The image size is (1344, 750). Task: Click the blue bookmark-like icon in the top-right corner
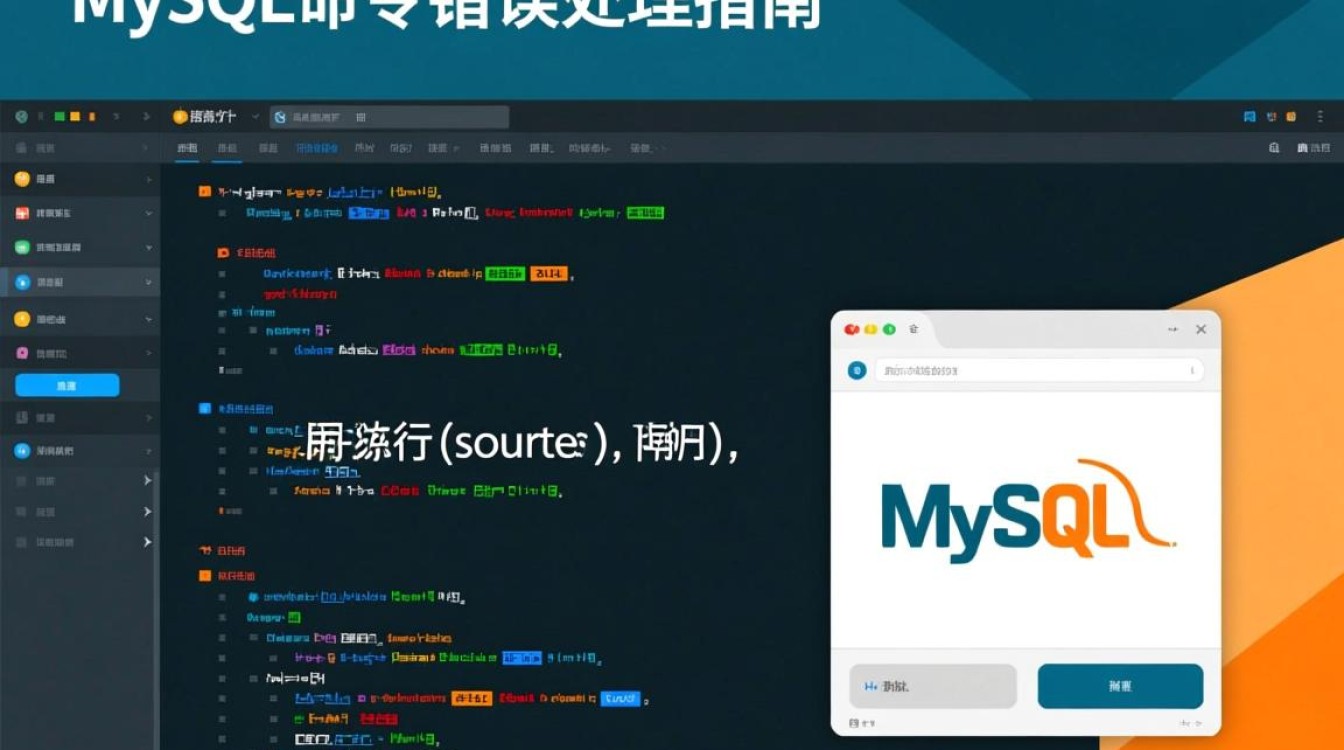tap(1249, 117)
